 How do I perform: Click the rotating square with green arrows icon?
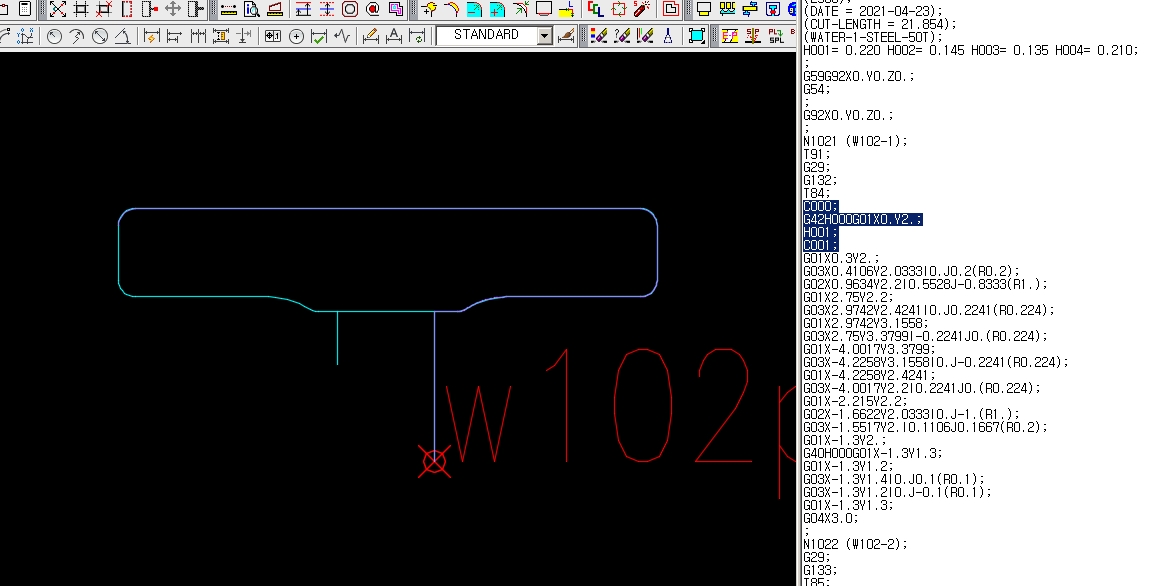click(x=619, y=9)
